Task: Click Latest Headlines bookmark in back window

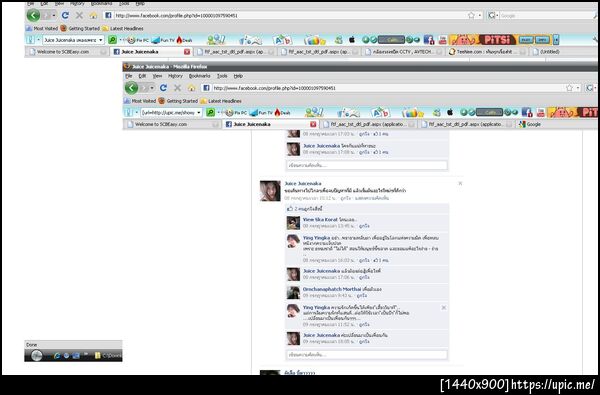Action: 123,28
